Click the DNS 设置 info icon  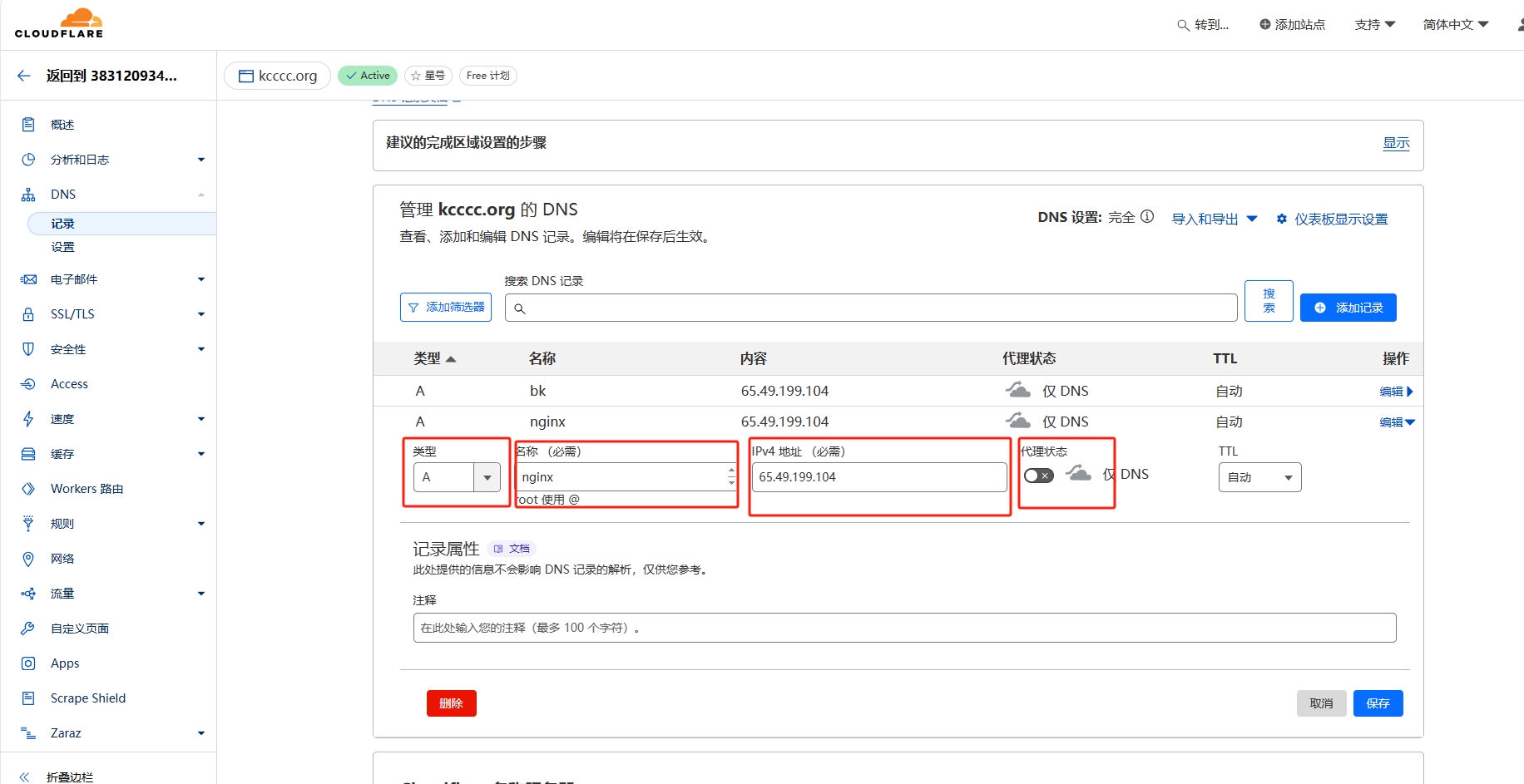point(1147,217)
